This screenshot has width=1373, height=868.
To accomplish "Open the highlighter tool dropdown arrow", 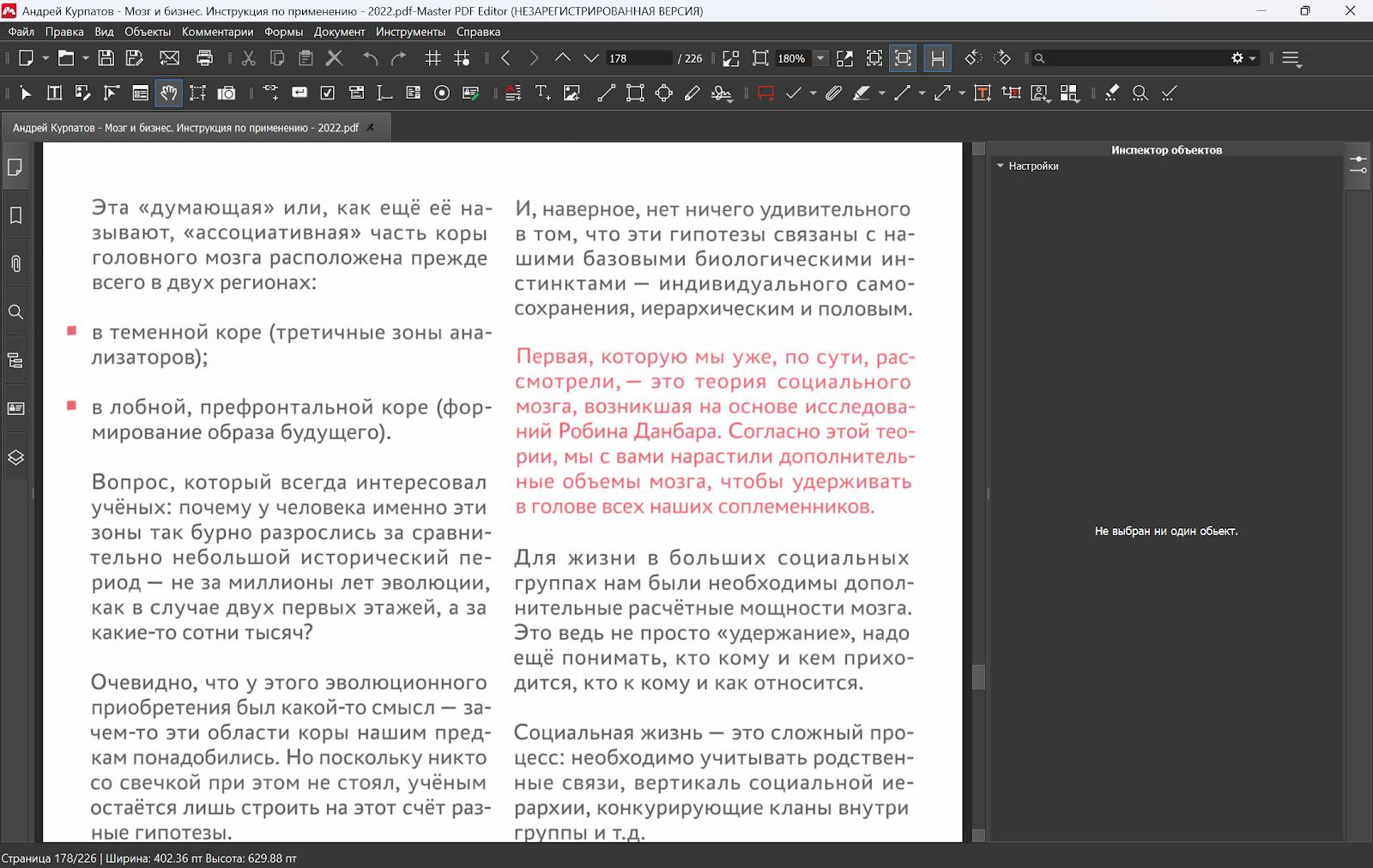I will coord(881,93).
